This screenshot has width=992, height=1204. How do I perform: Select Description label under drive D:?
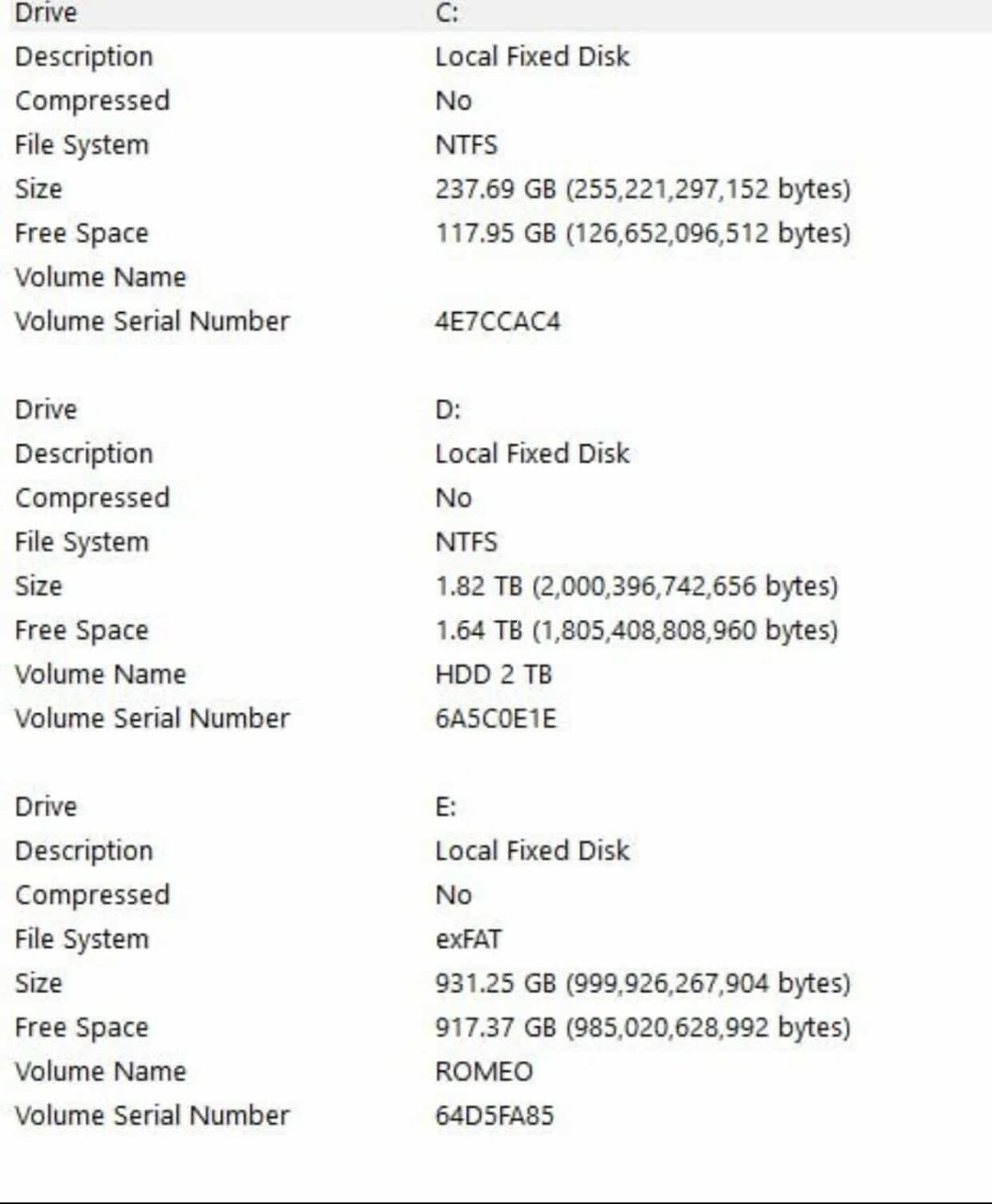click(x=84, y=454)
